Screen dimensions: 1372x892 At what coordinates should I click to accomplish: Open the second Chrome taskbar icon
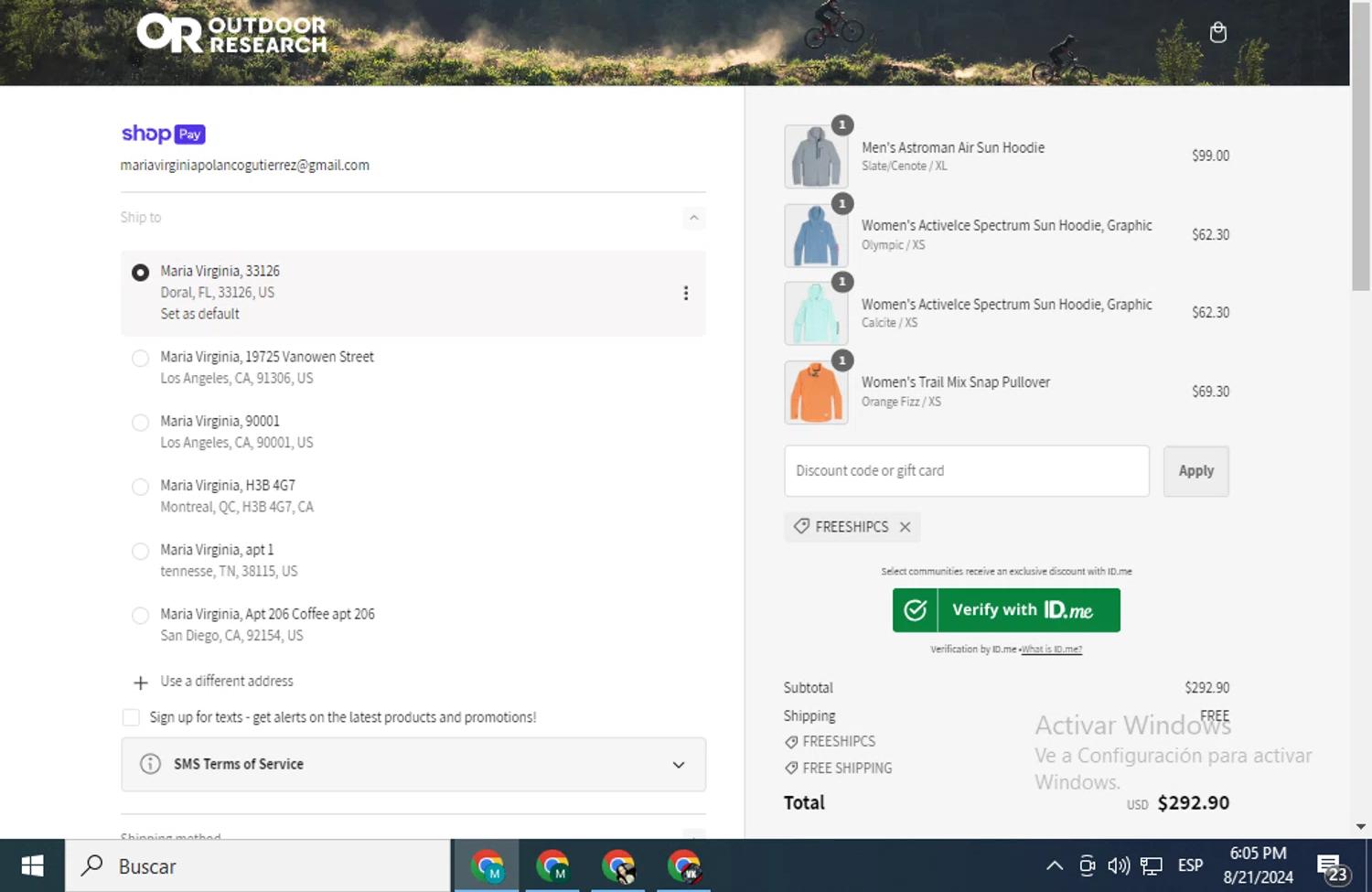click(x=552, y=865)
